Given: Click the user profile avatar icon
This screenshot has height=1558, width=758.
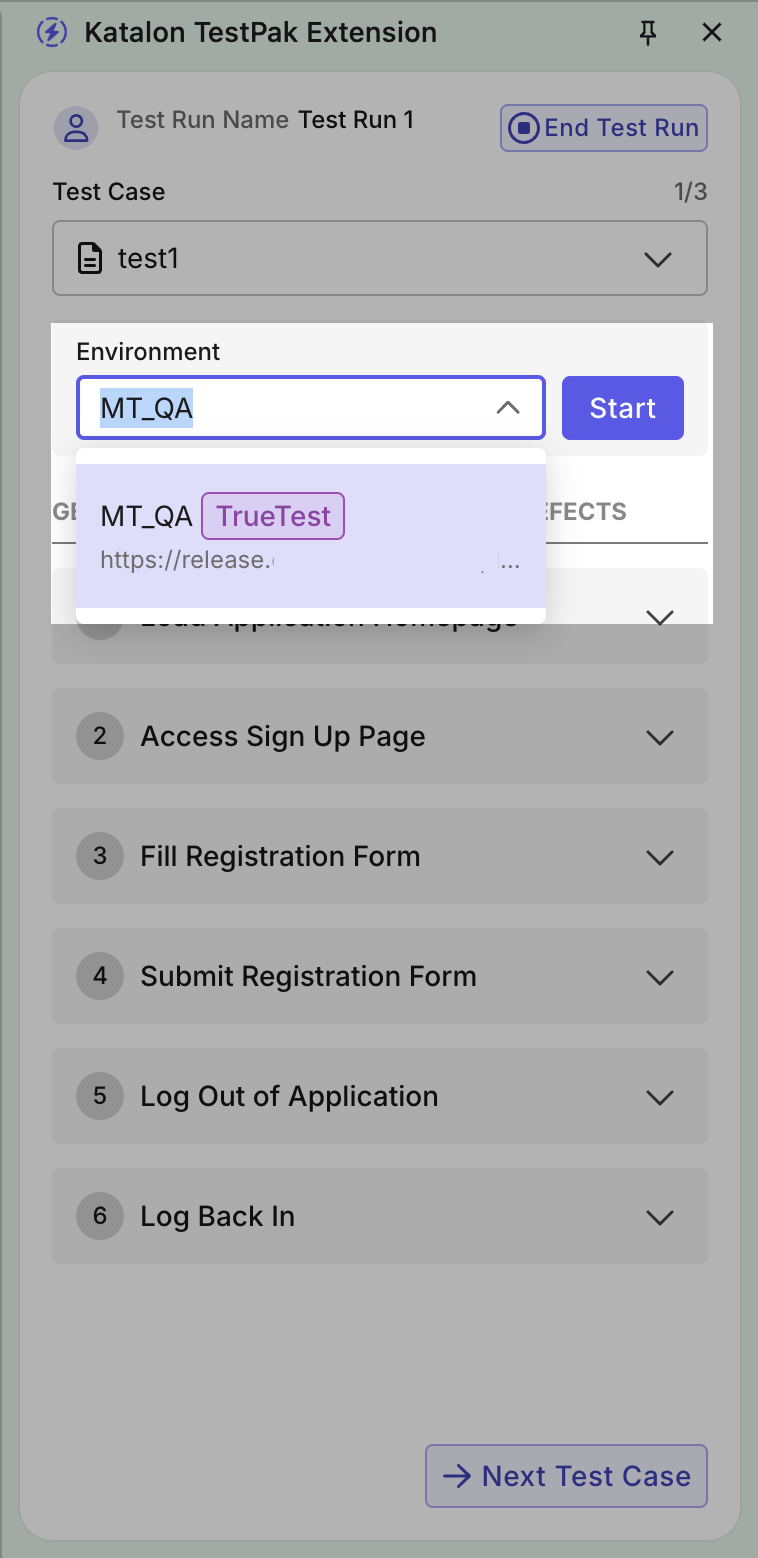Looking at the screenshot, I should [x=76, y=127].
